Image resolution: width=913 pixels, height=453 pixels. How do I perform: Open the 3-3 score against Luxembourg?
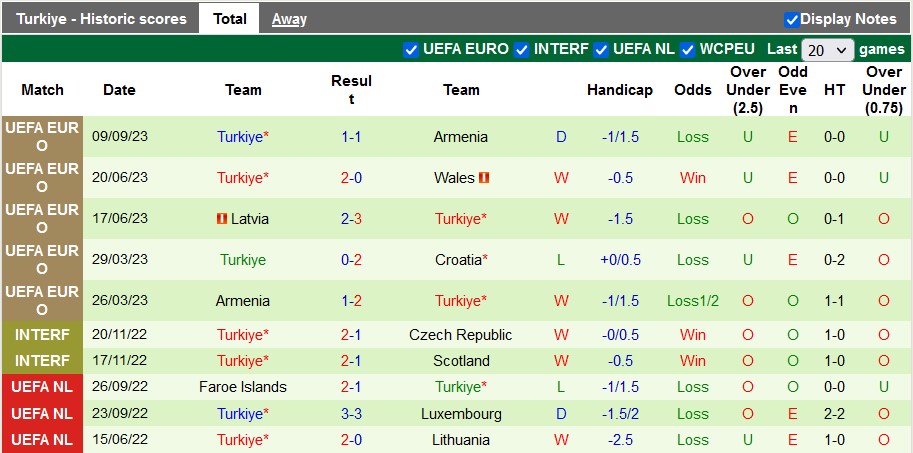[x=351, y=413]
